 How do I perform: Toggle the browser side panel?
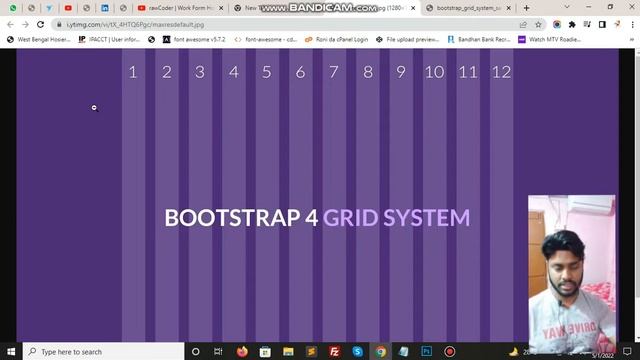pos(602,24)
